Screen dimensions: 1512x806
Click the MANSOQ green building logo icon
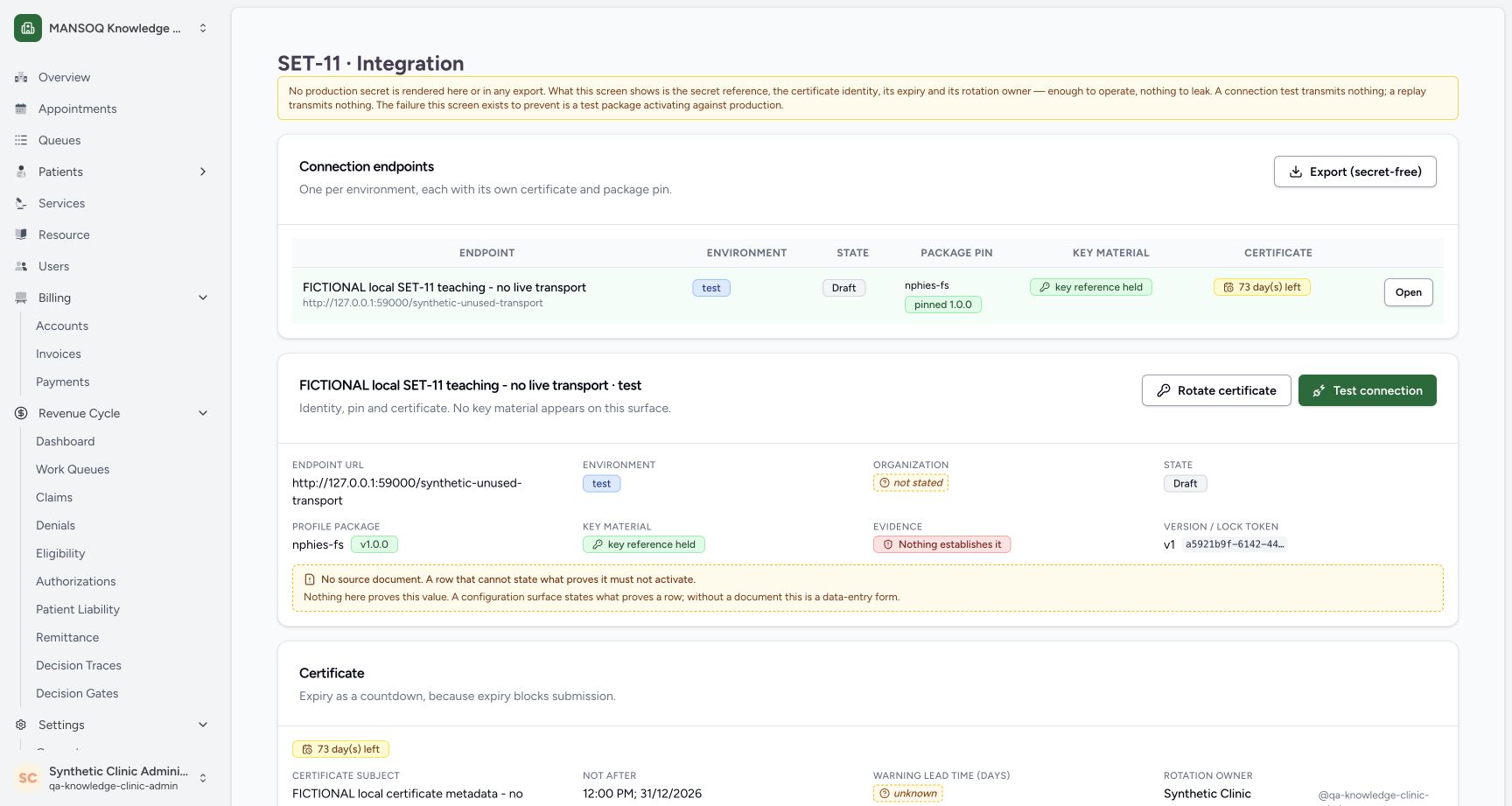pyautogui.click(x=28, y=28)
